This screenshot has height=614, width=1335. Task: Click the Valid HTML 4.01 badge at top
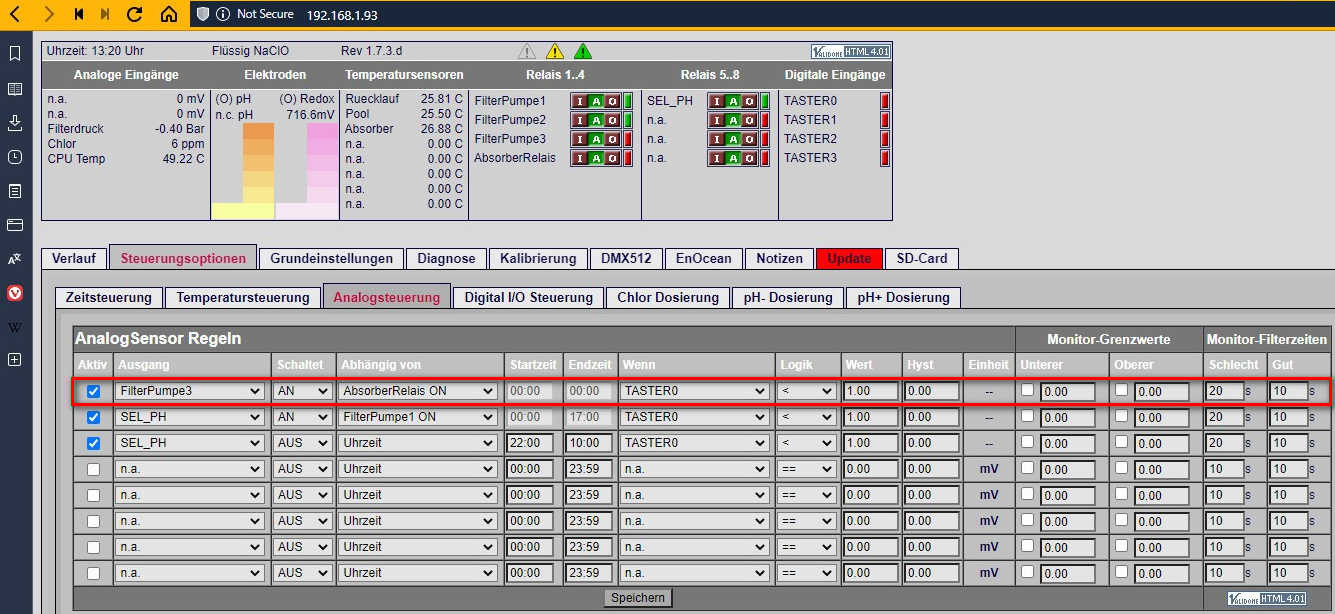pos(851,51)
